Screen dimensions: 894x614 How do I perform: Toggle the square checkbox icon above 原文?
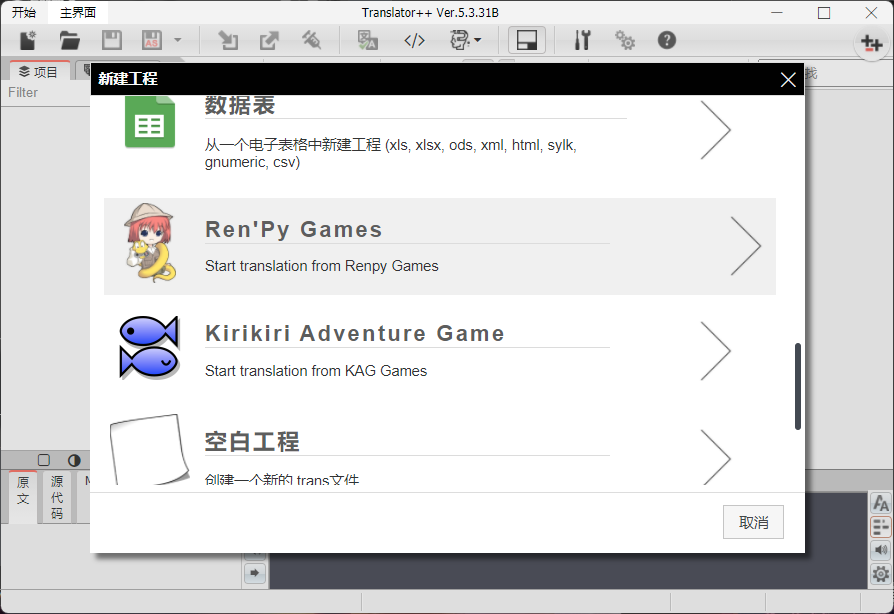tap(44, 460)
